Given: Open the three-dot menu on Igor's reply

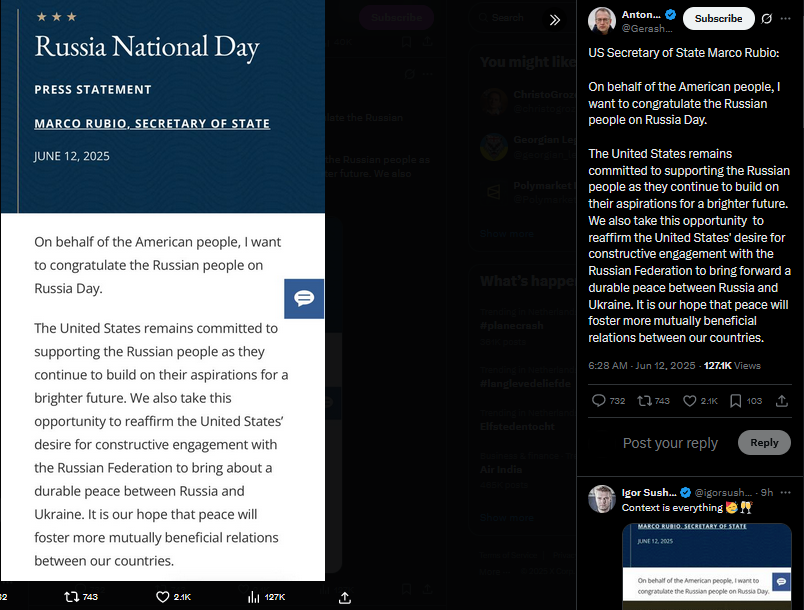Looking at the screenshot, I should 786,493.
